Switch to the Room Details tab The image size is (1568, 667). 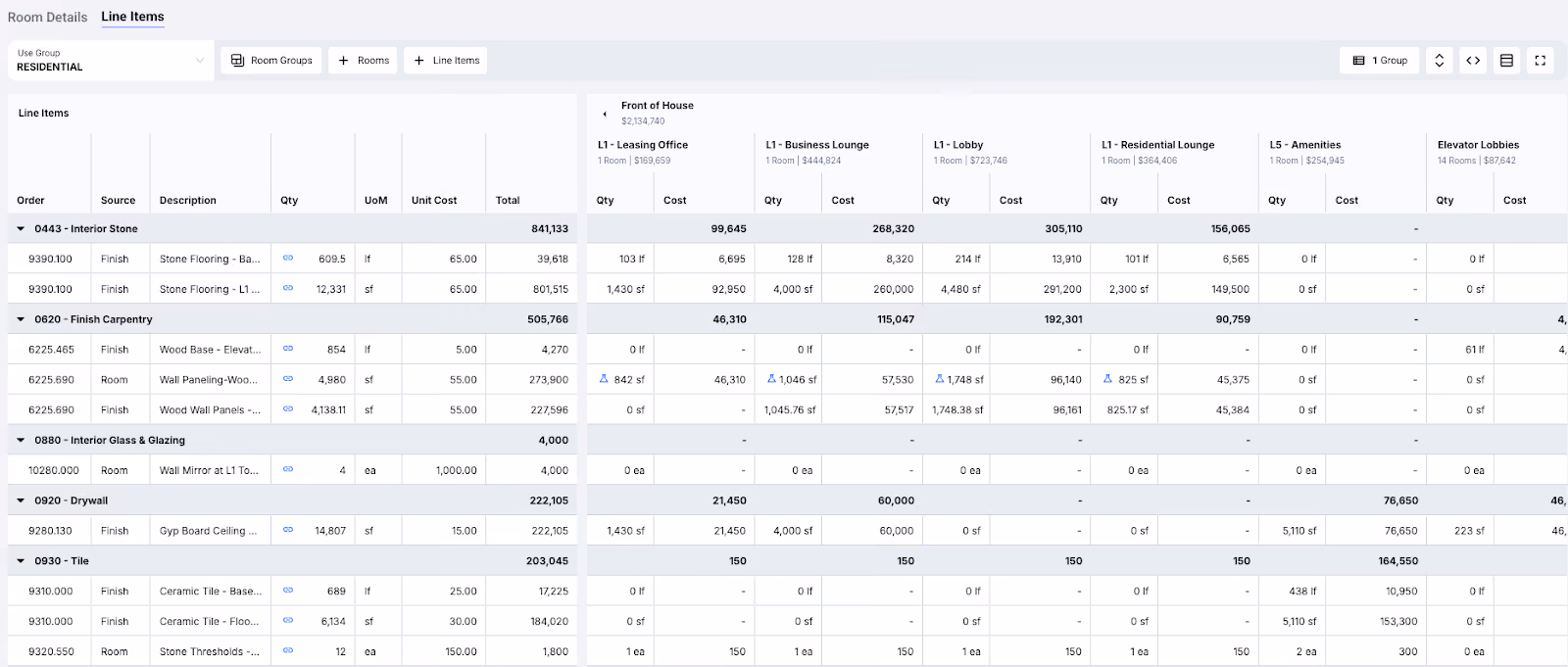(x=47, y=17)
